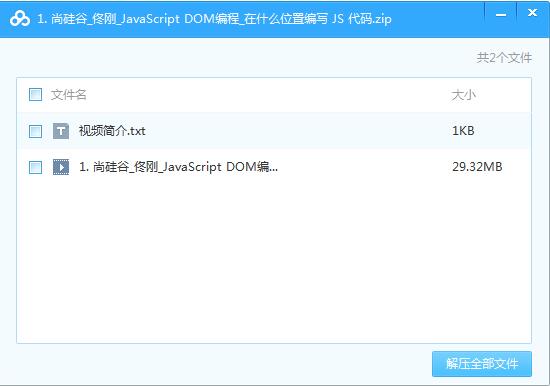
Task: Select the entire video file row
Action: tap(274, 167)
